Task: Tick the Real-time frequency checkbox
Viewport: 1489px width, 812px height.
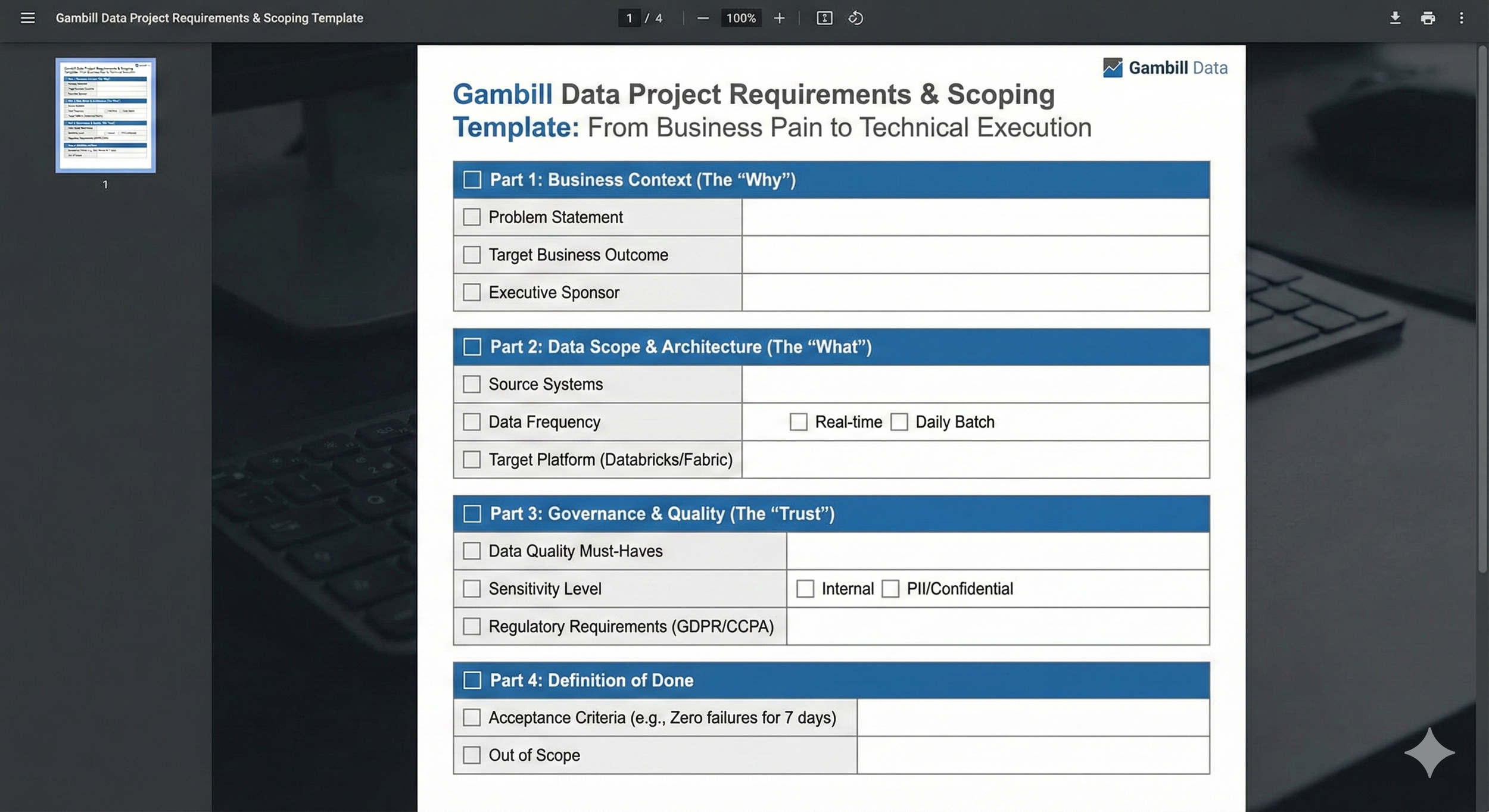Action: point(798,422)
